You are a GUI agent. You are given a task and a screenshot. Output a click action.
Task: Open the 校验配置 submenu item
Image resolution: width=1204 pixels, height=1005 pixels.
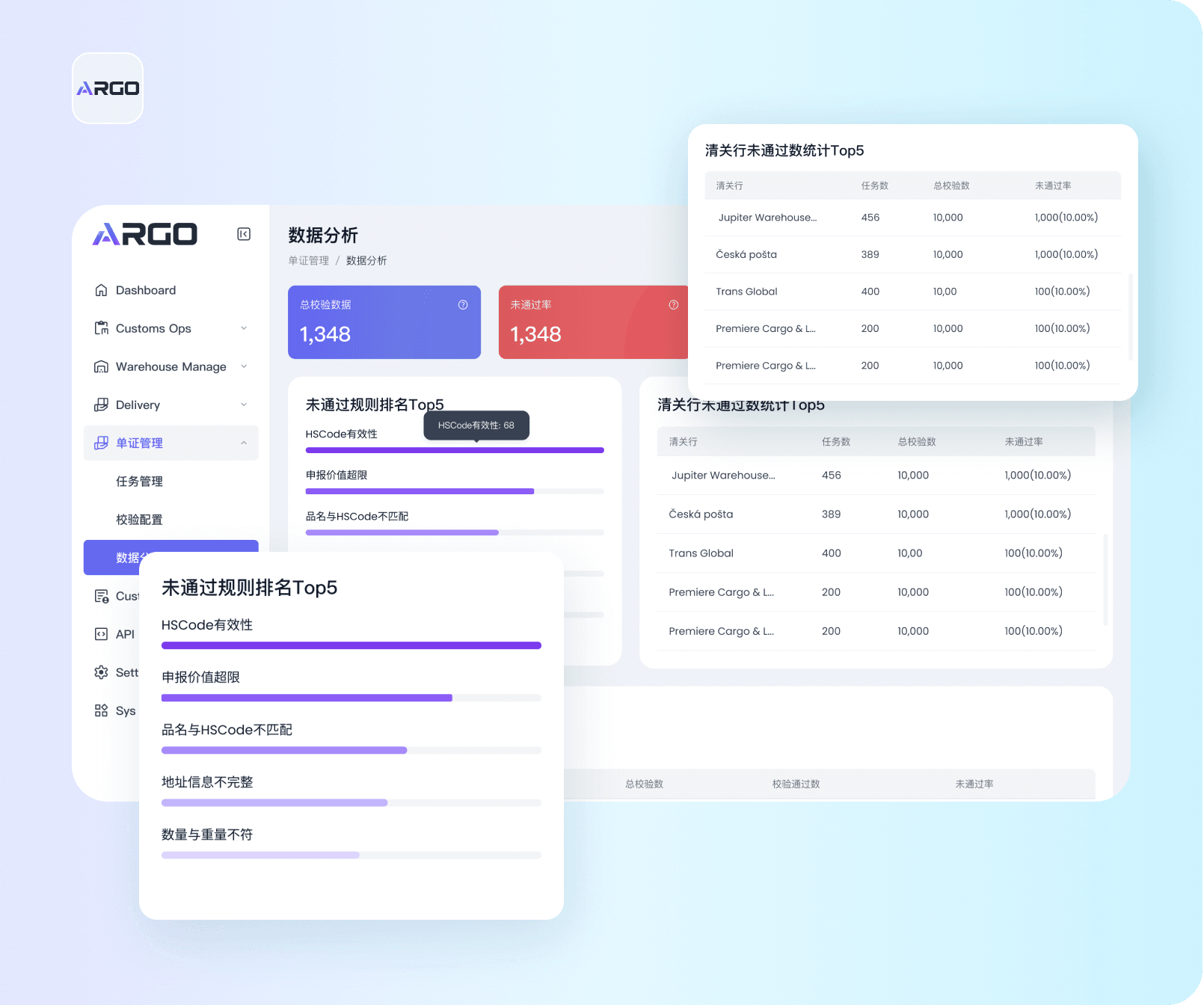(x=171, y=520)
